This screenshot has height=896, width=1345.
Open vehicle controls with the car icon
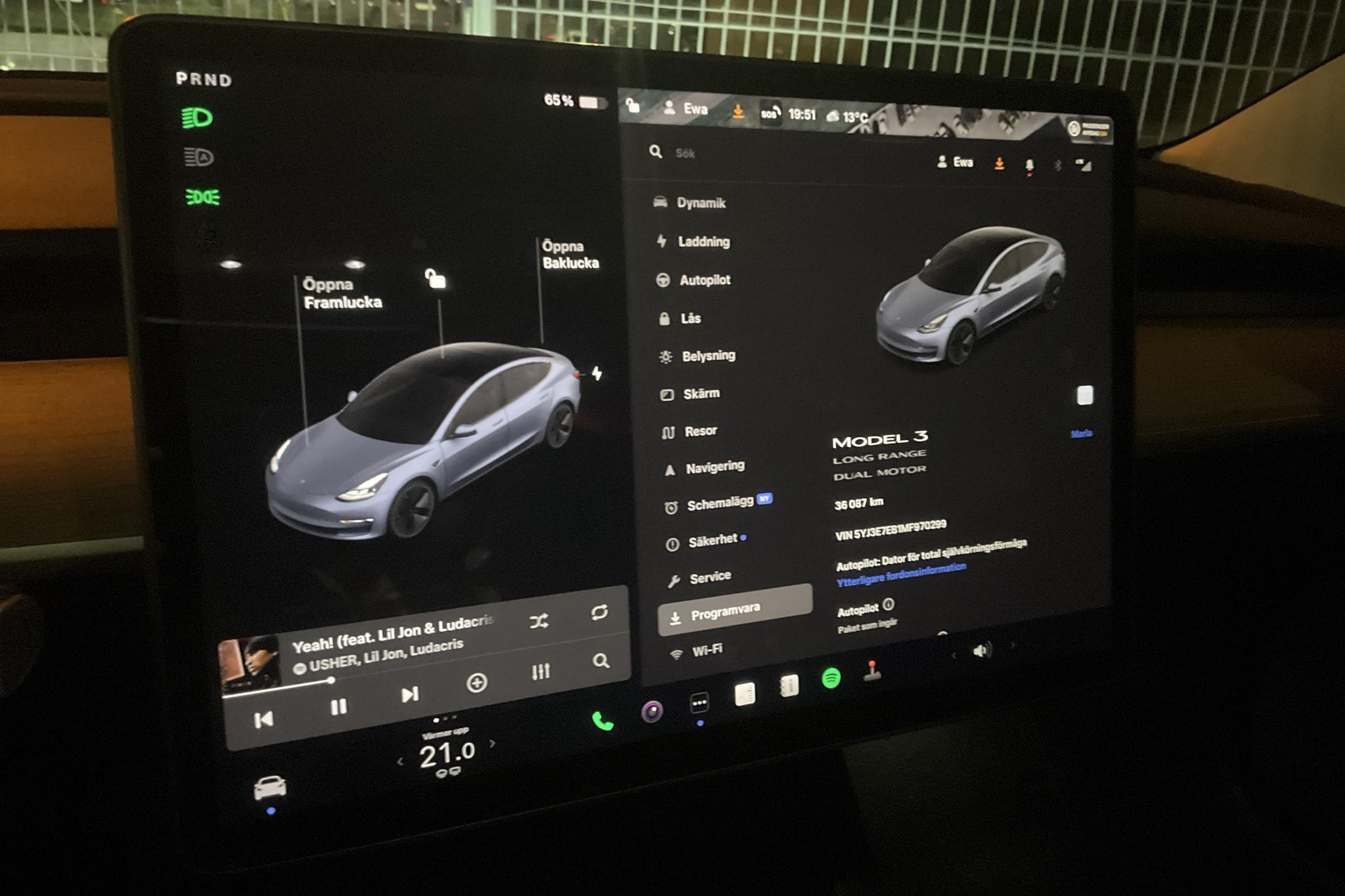click(x=270, y=788)
